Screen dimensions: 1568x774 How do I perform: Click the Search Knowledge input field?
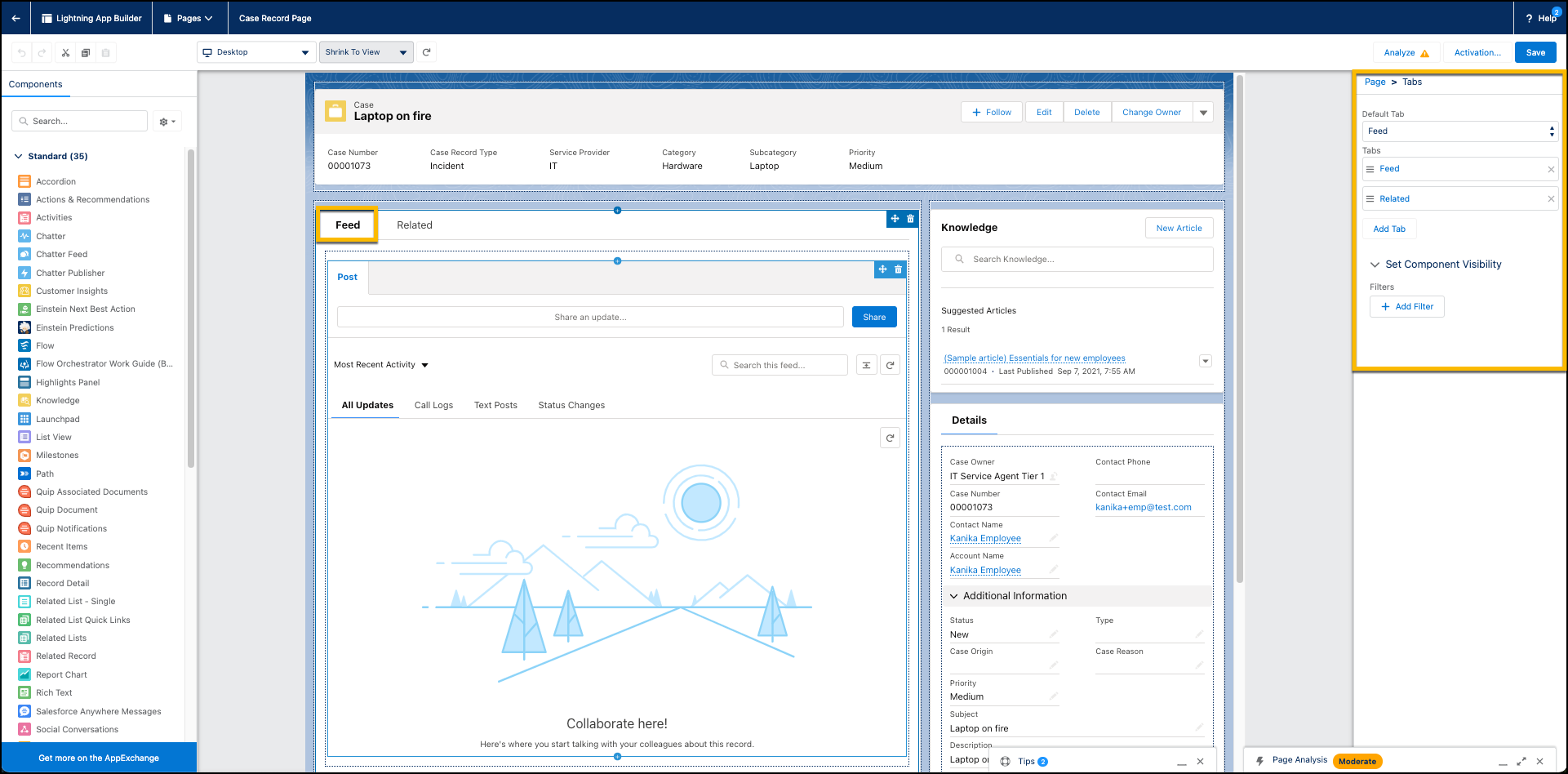point(1077,260)
